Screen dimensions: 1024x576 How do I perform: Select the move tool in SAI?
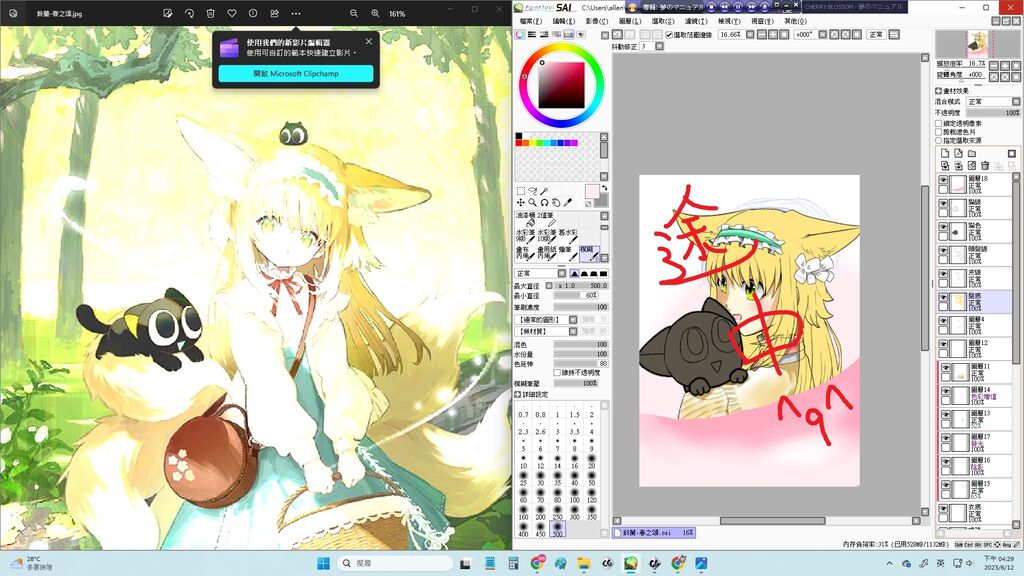pos(520,203)
